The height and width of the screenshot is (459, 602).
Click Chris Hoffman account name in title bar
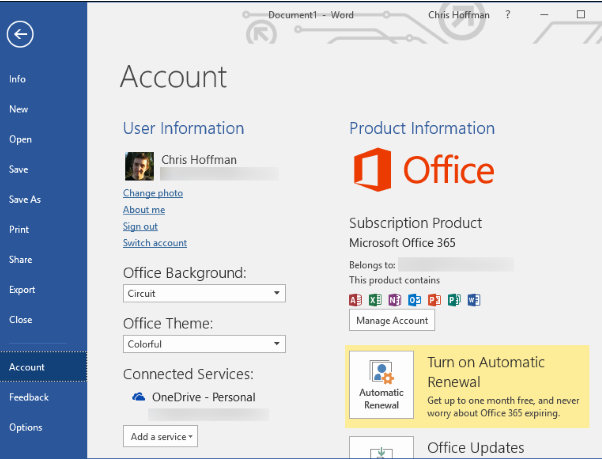tap(459, 15)
